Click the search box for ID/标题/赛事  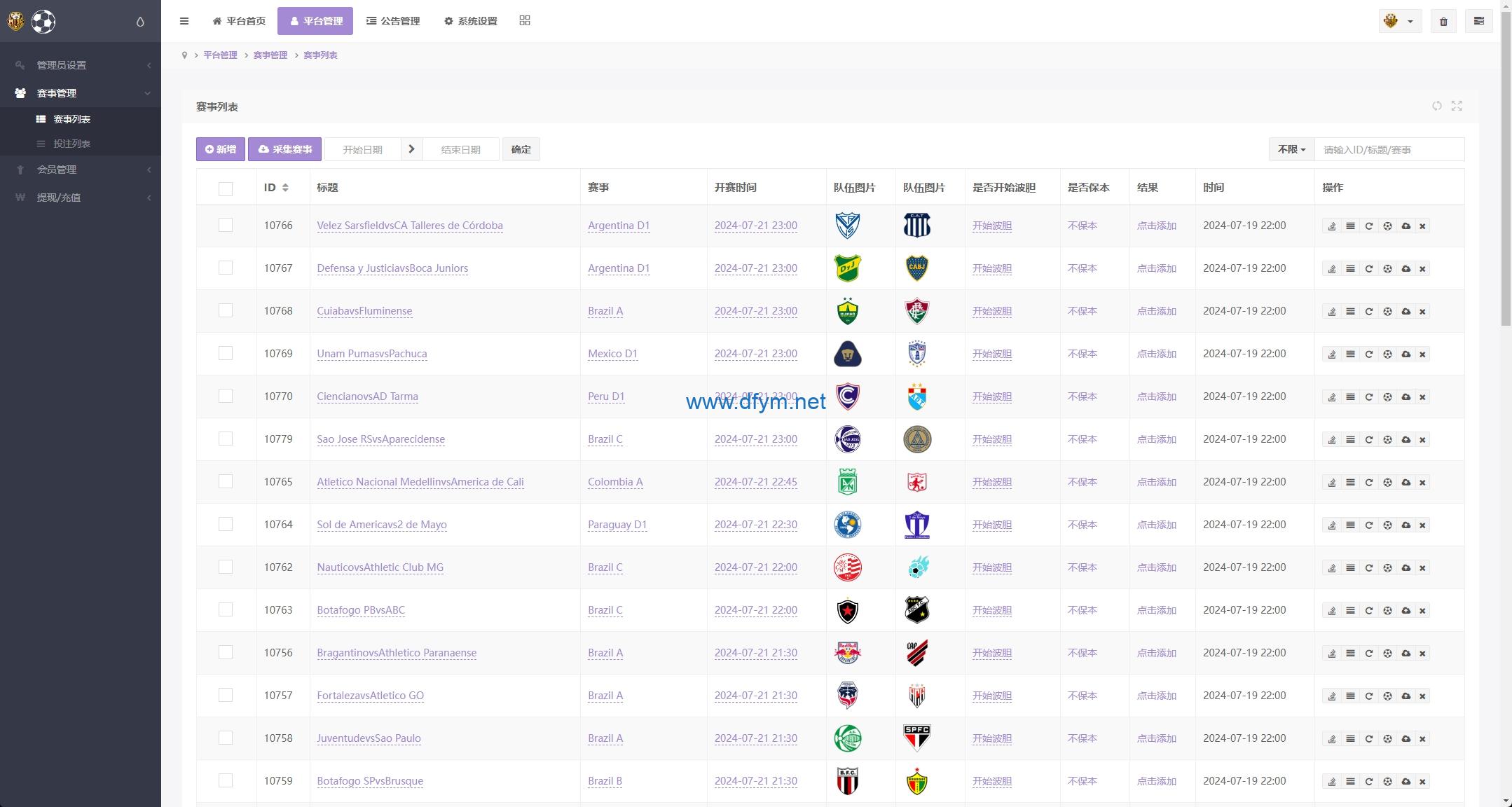pyautogui.click(x=1389, y=149)
